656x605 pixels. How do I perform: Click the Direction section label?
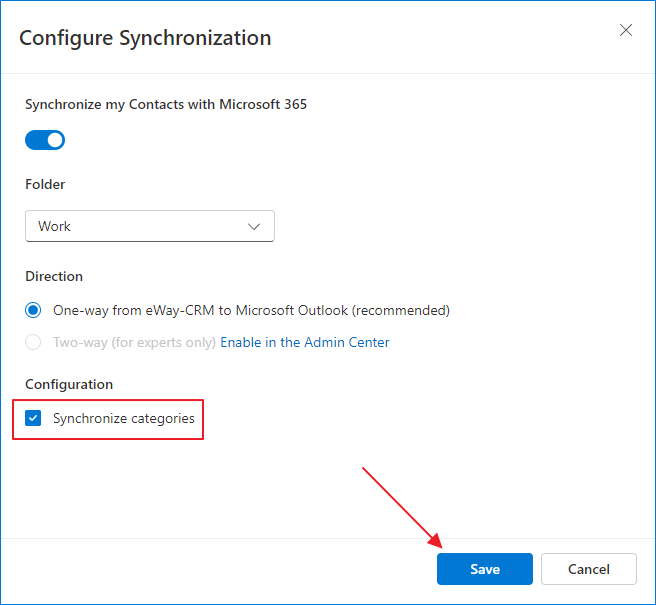(x=54, y=276)
